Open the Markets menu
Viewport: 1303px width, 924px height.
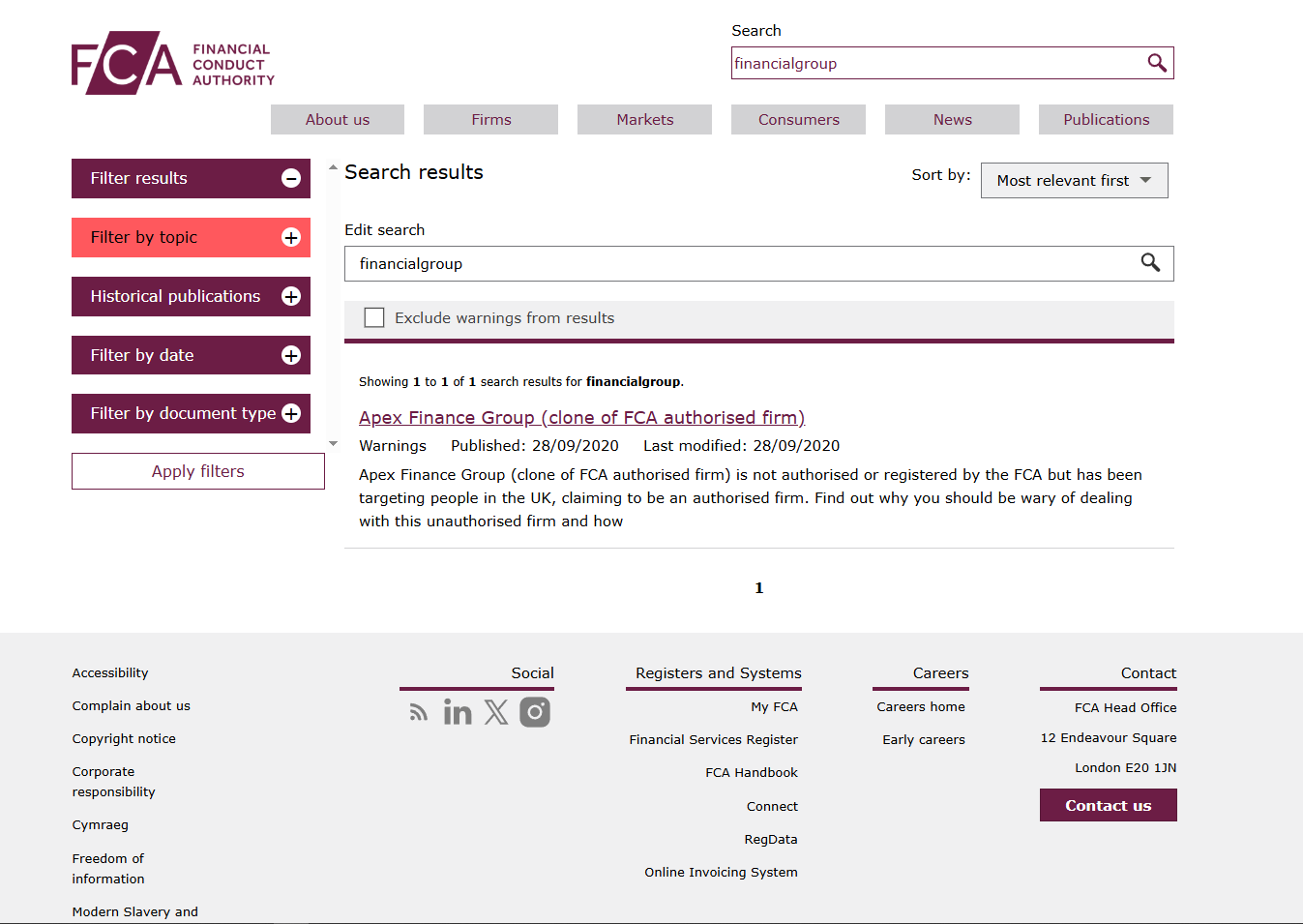pyautogui.click(x=645, y=119)
